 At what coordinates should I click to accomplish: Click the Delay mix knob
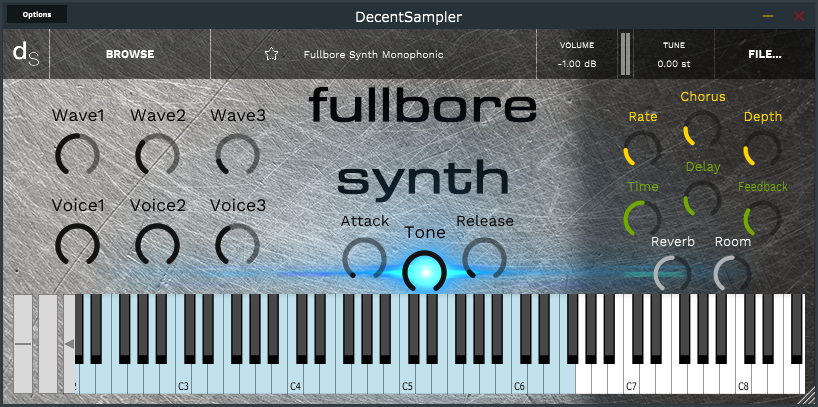point(703,199)
